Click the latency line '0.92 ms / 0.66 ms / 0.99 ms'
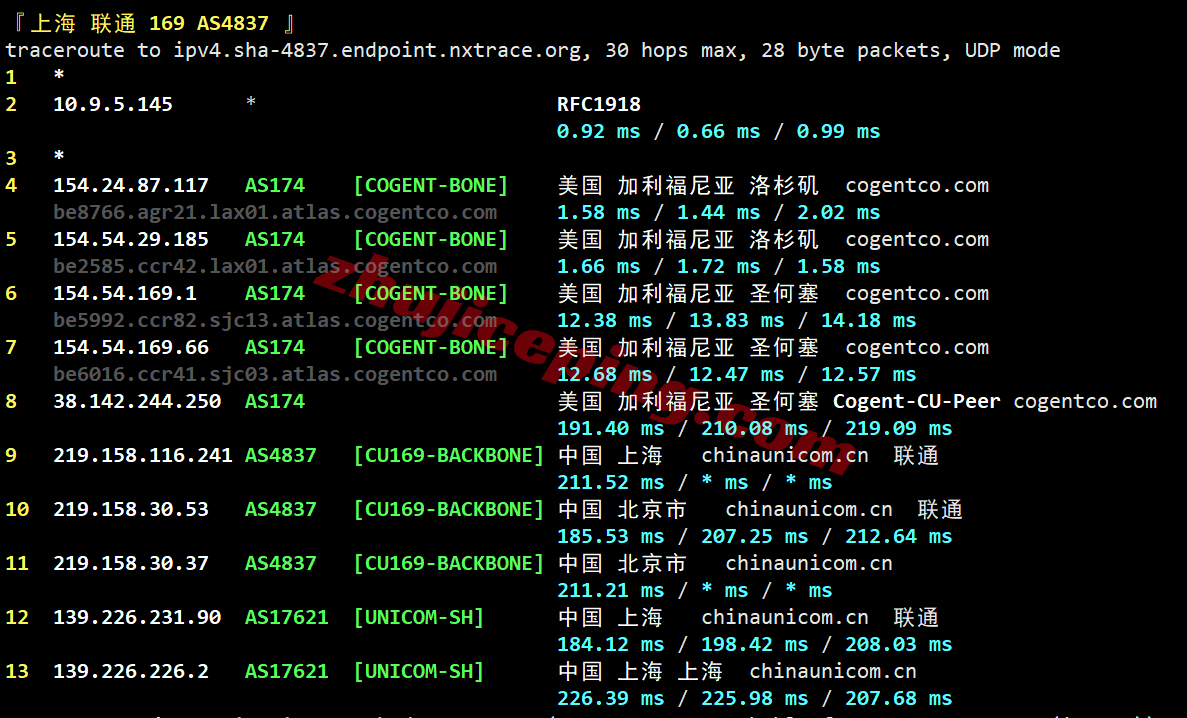 point(718,132)
